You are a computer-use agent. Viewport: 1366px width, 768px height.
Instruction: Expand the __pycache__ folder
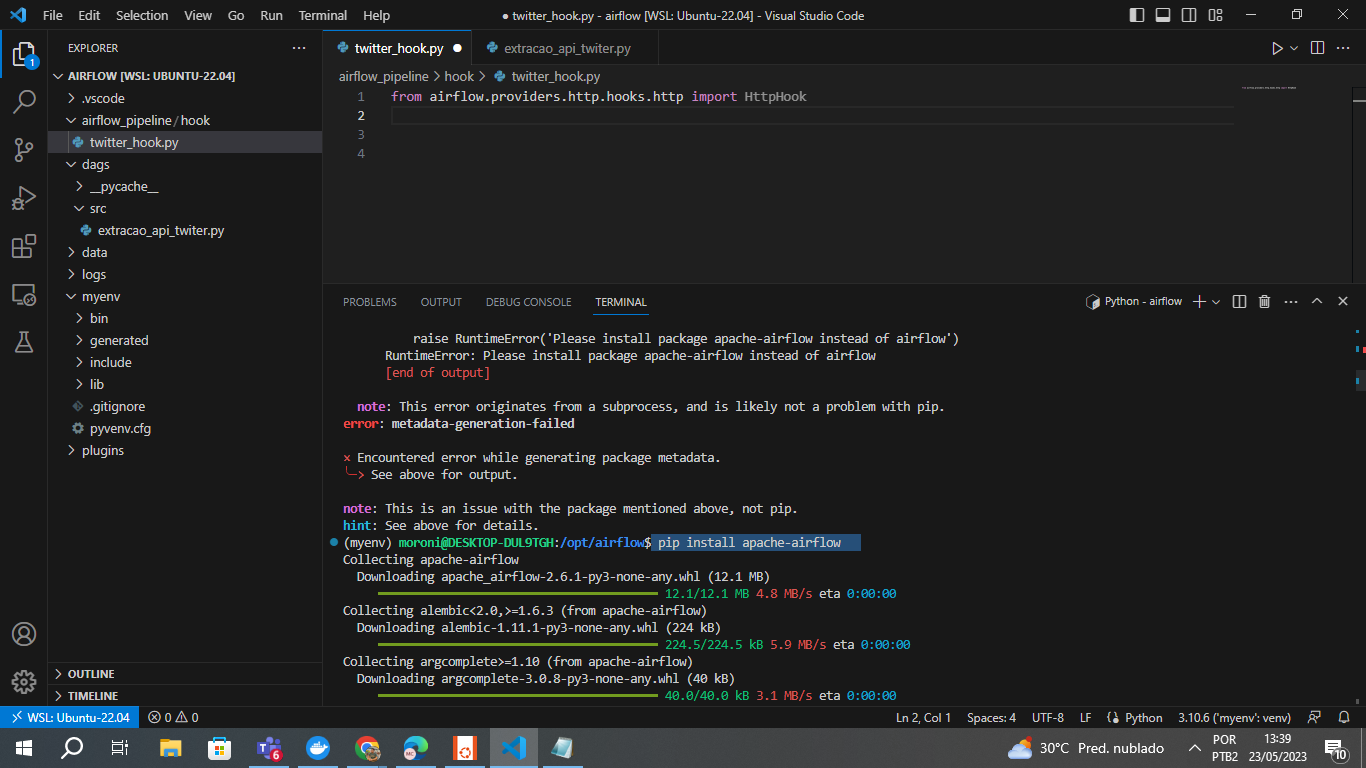[185, 186]
